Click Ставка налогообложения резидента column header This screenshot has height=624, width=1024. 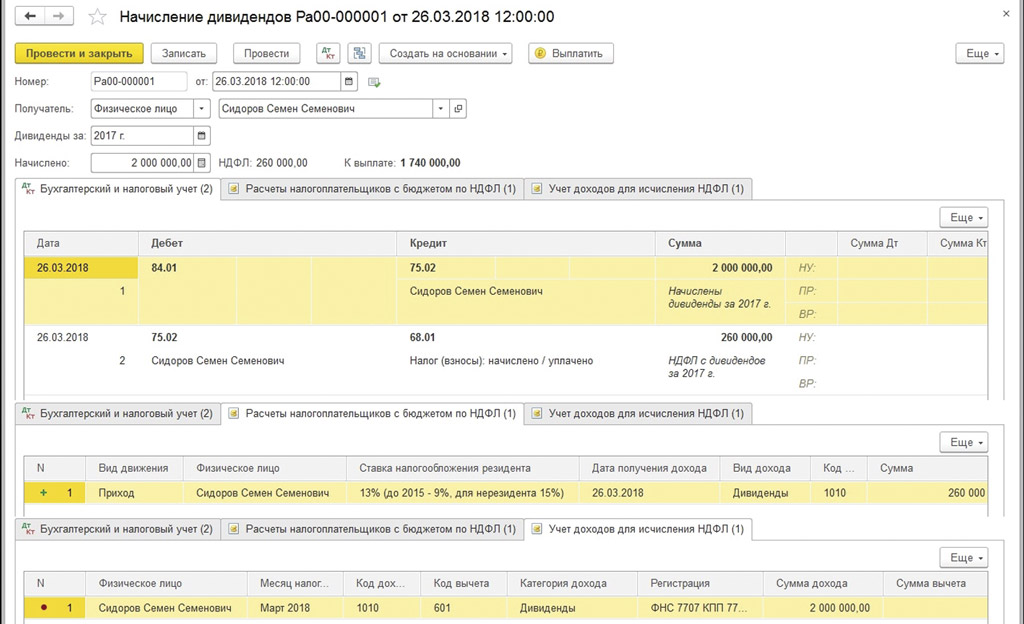click(x=462, y=468)
